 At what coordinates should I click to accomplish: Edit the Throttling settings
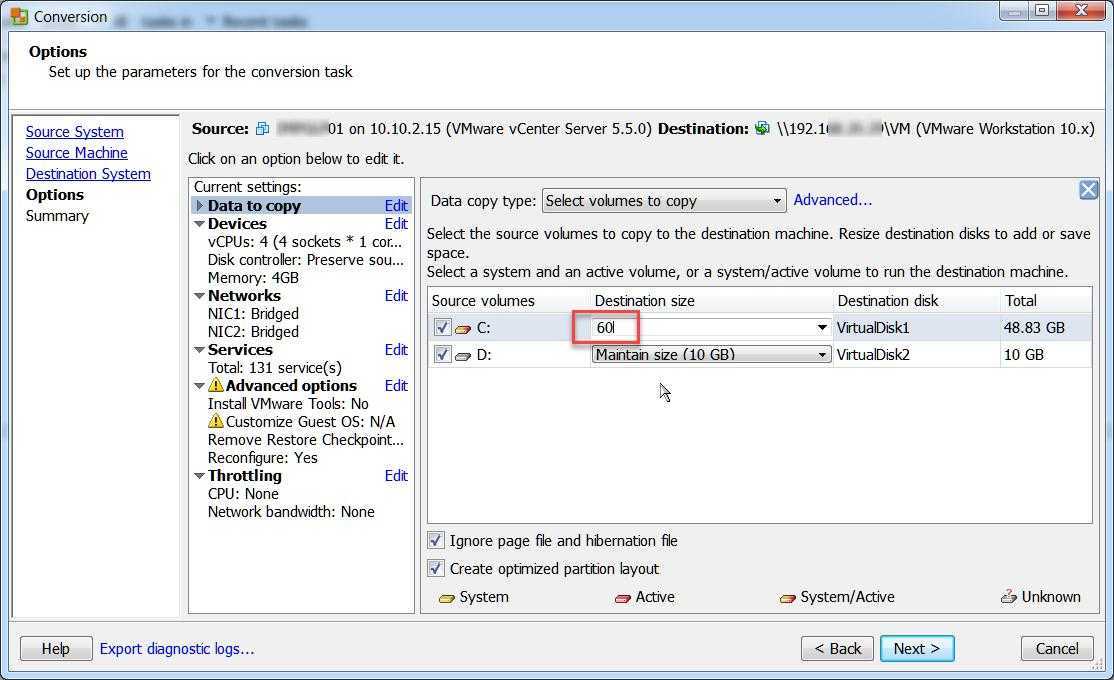point(396,476)
